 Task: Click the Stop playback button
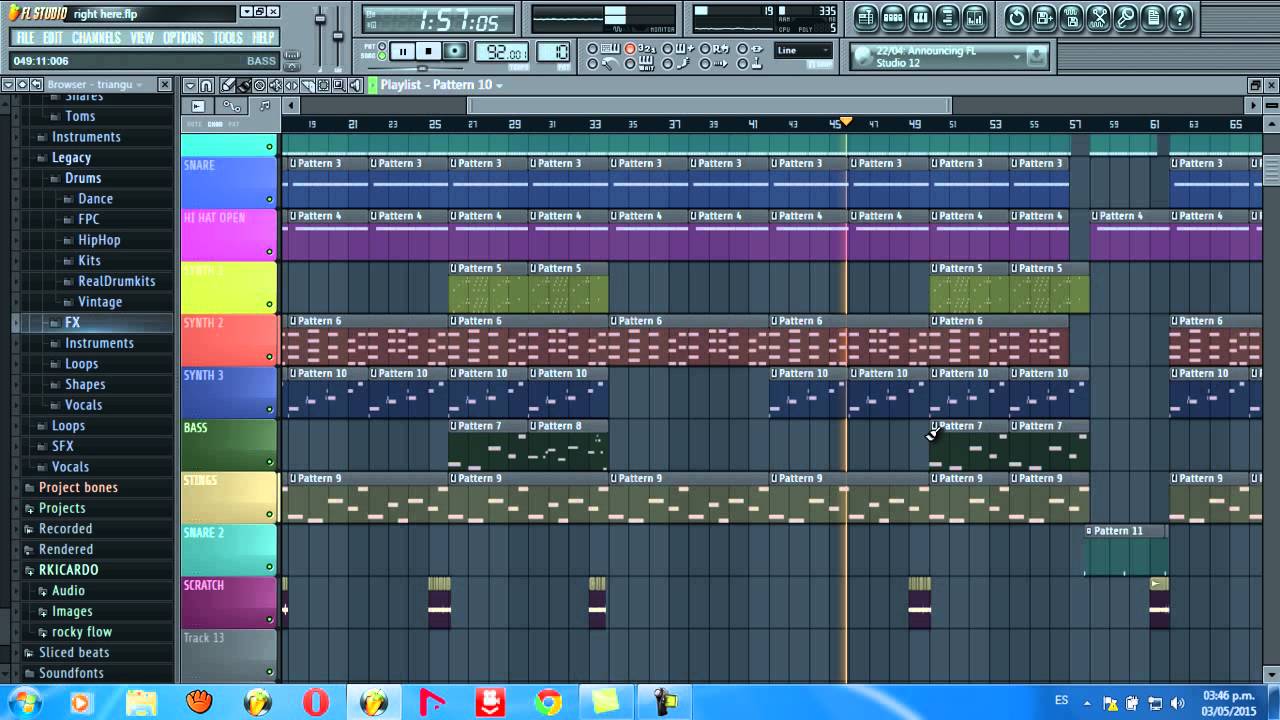(429, 52)
